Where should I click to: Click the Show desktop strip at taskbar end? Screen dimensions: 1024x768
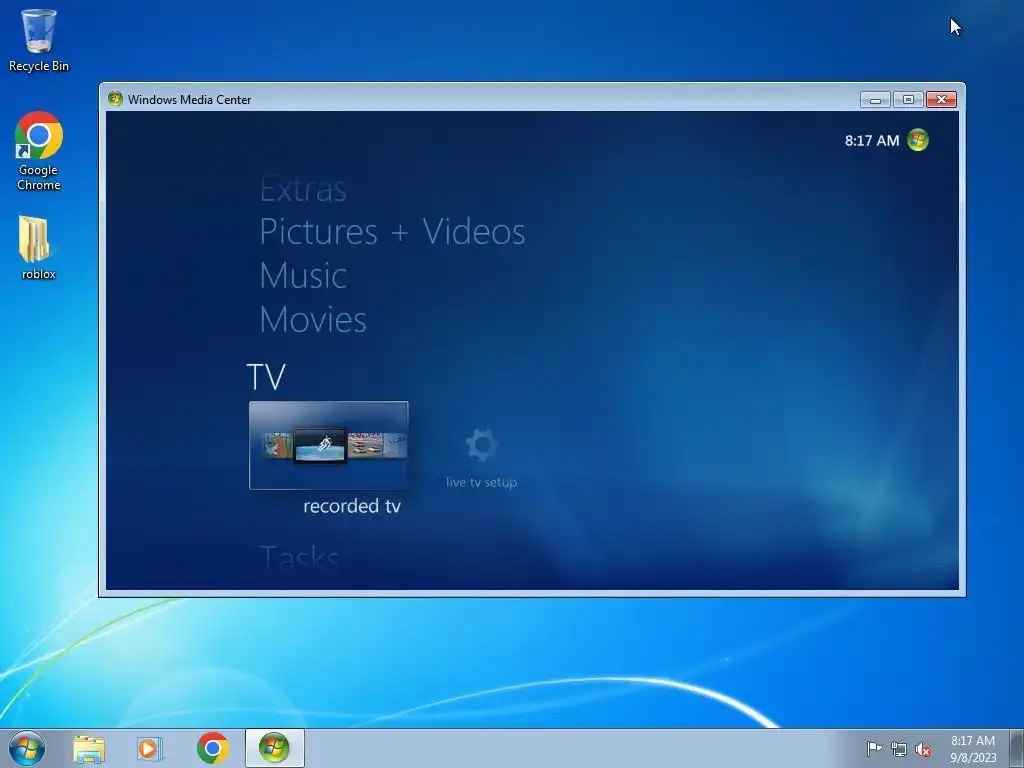pyautogui.click(x=1017, y=748)
